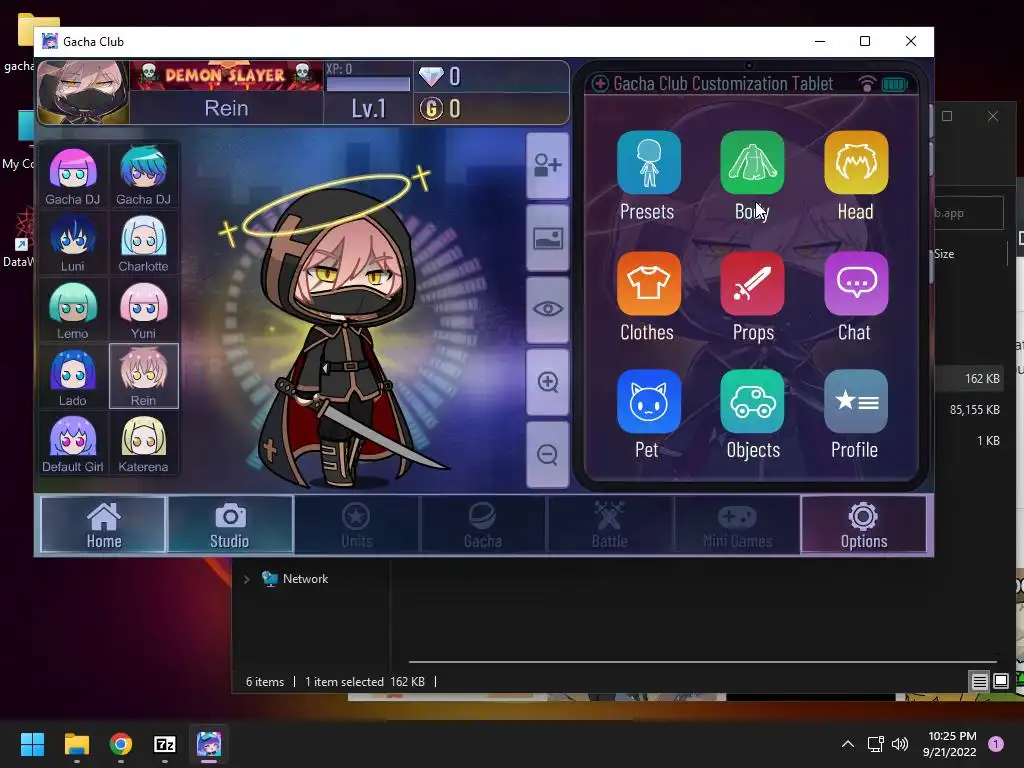This screenshot has width=1024, height=768.
Task: Open the notification badge in the taskbar
Action: (x=996, y=744)
